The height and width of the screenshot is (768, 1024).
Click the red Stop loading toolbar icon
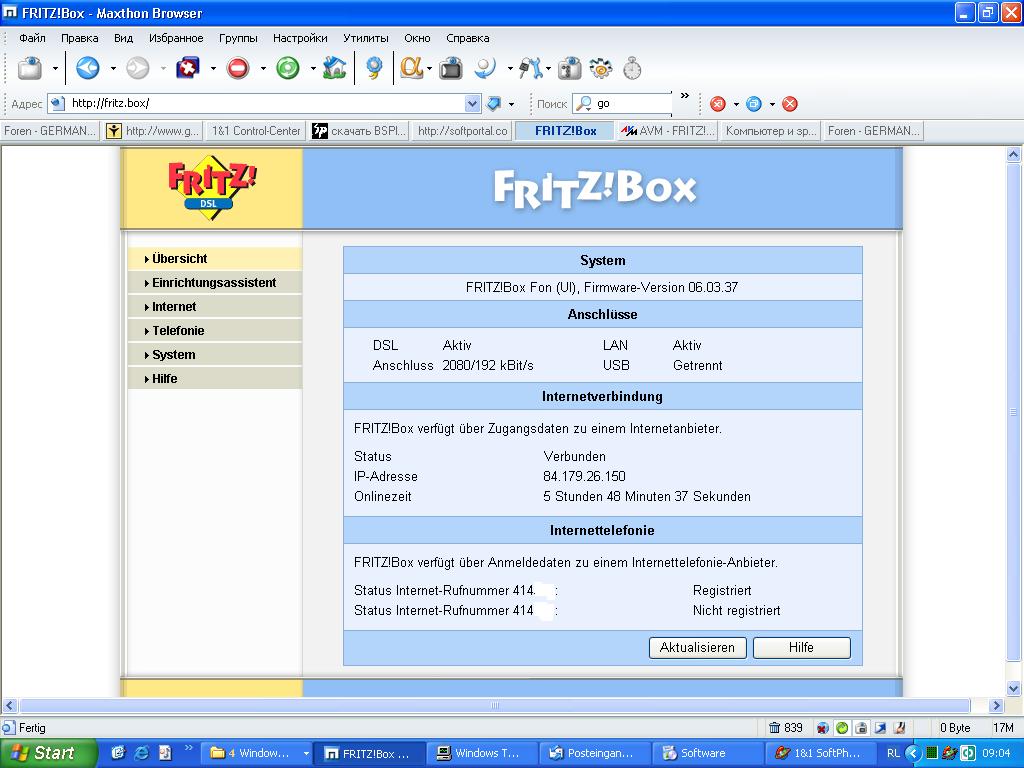click(238, 68)
